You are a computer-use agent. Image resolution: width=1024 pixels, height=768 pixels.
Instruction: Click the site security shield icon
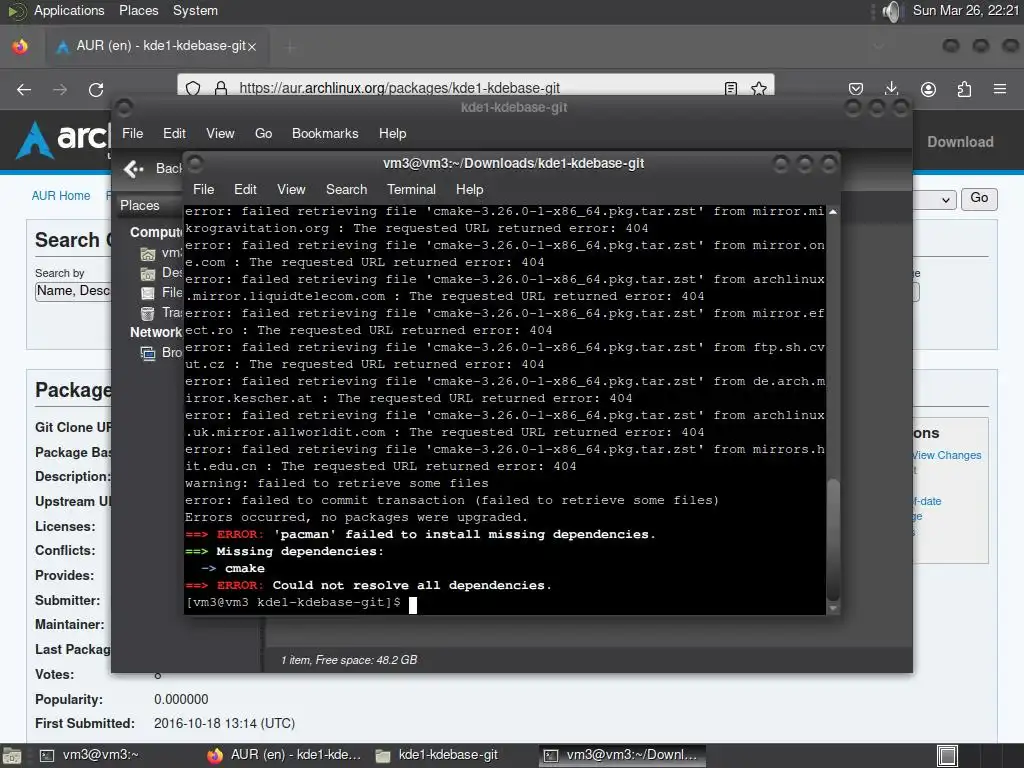tap(193, 88)
